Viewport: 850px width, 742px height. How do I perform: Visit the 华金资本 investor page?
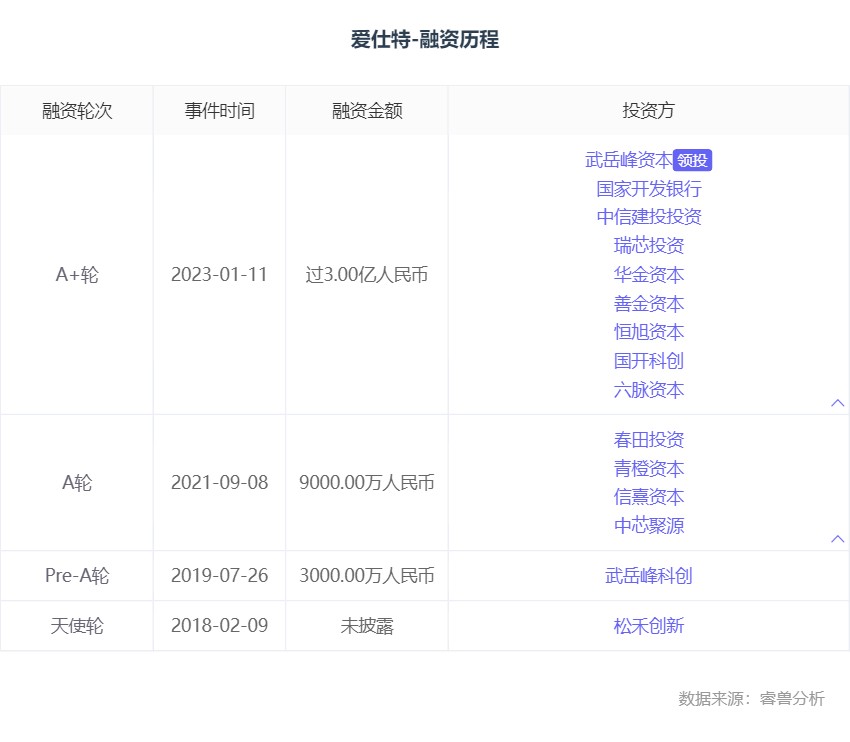(x=648, y=275)
